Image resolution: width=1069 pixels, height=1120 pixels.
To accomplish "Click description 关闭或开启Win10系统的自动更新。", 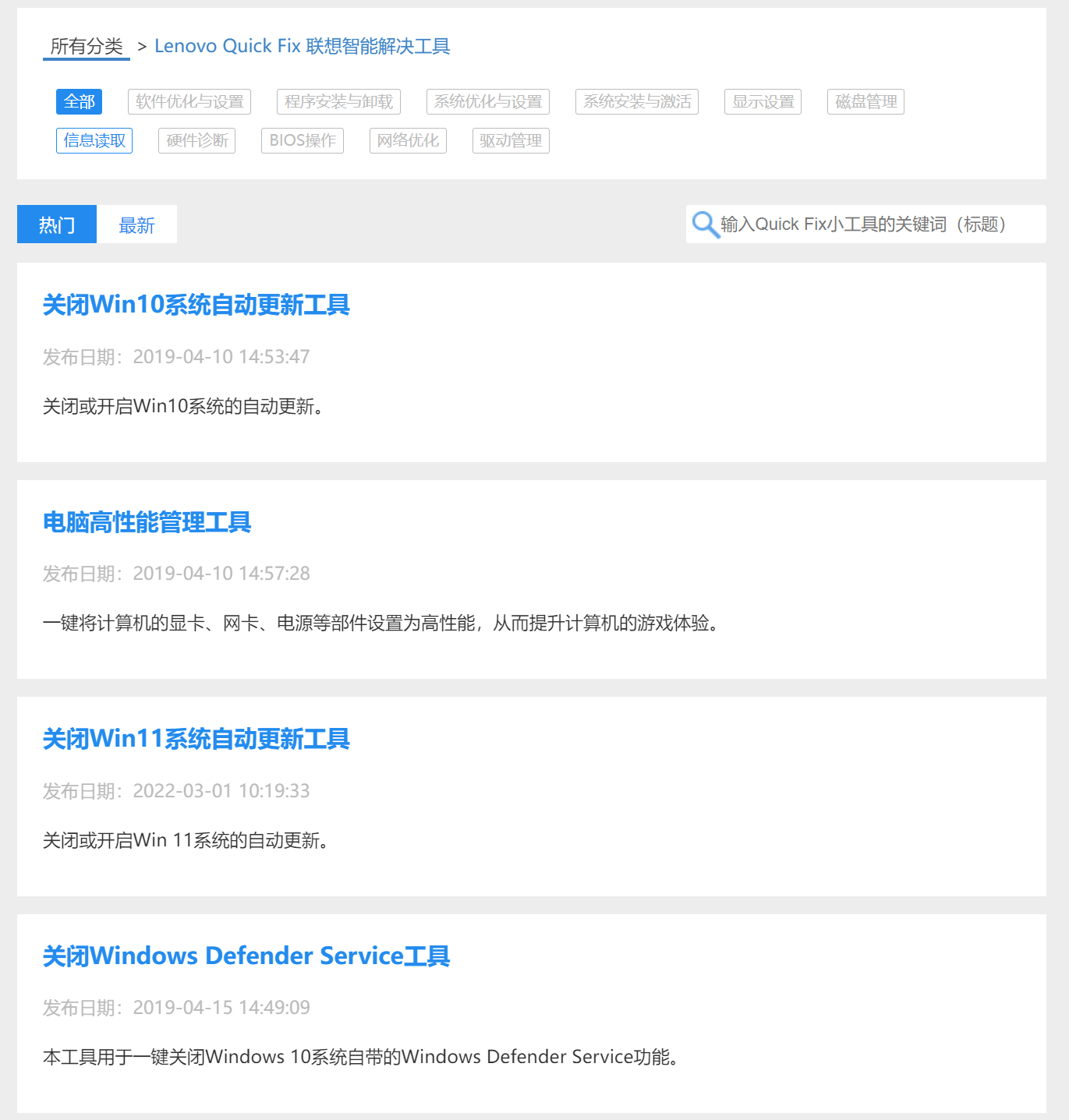I will pos(183,406).
